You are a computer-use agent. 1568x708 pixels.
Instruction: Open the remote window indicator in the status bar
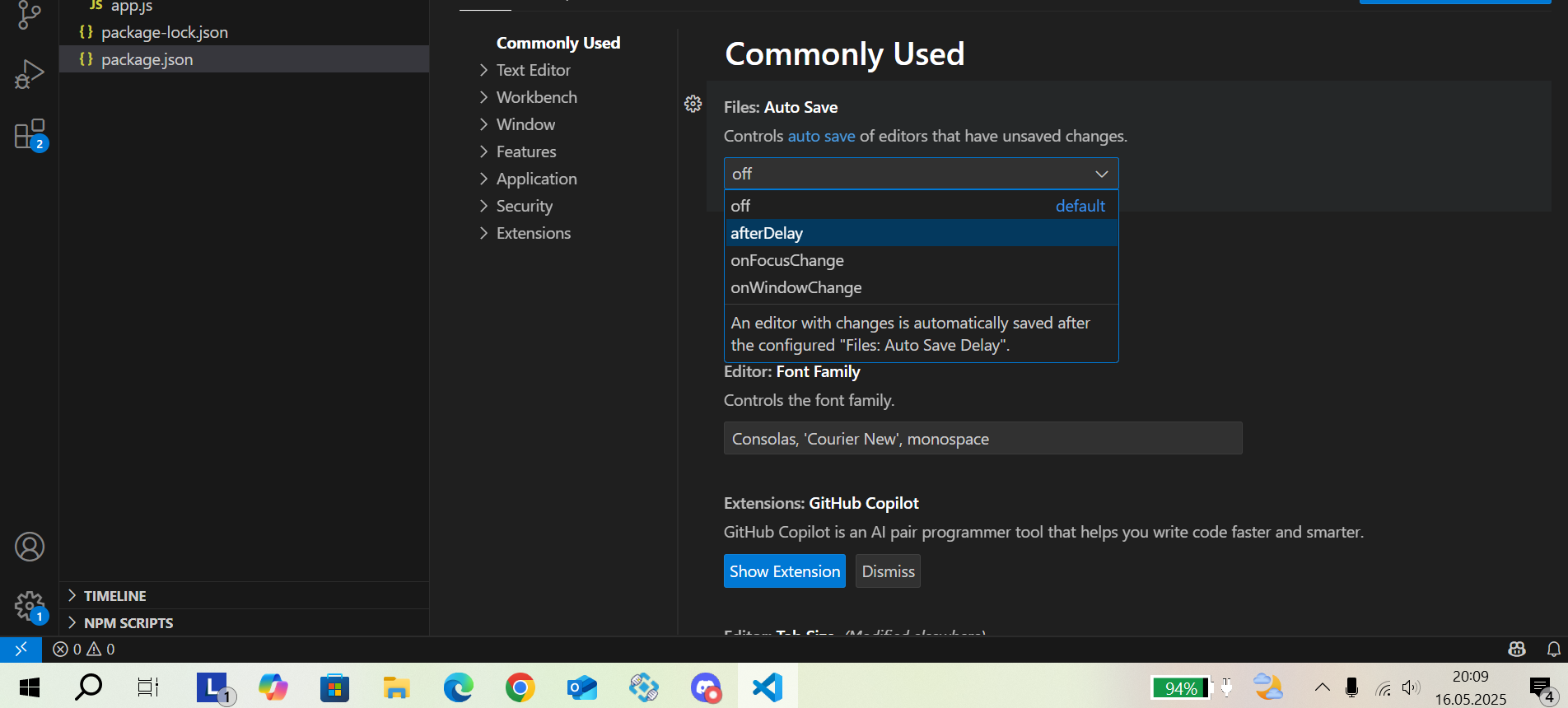[x=21, y=649]
